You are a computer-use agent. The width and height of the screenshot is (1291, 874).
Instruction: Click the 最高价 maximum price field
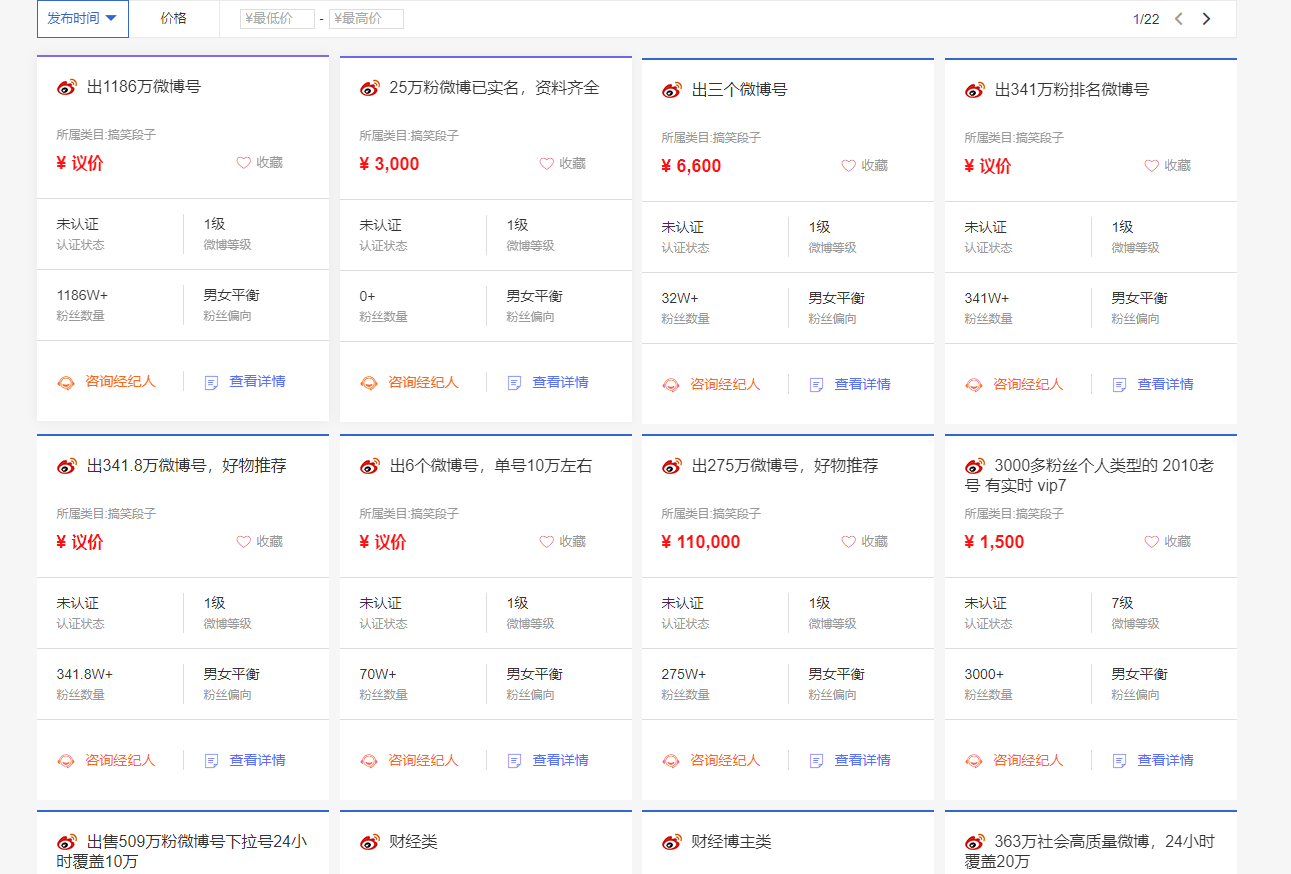click(x=366, y=19)
